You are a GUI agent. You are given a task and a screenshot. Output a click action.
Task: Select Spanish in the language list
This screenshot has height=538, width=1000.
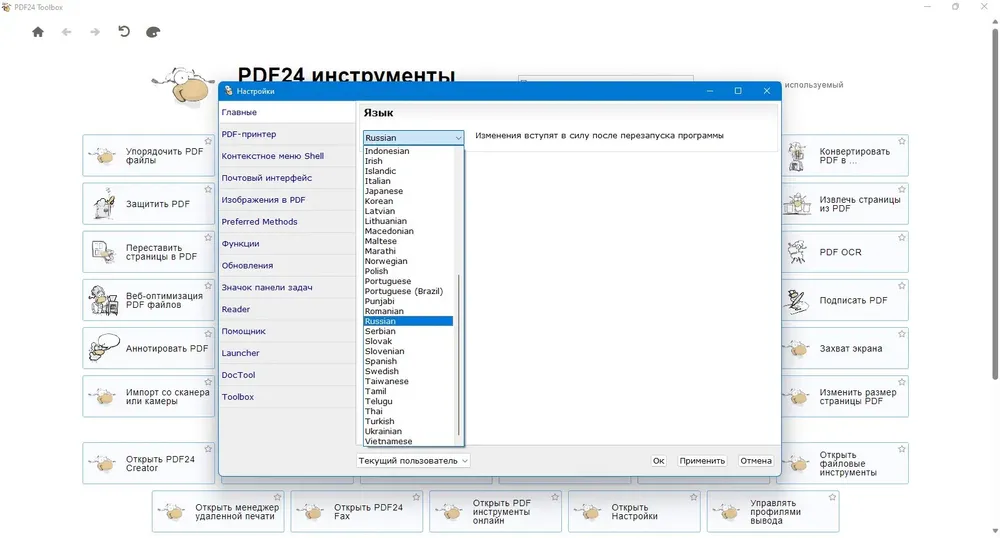coord(381,361)
